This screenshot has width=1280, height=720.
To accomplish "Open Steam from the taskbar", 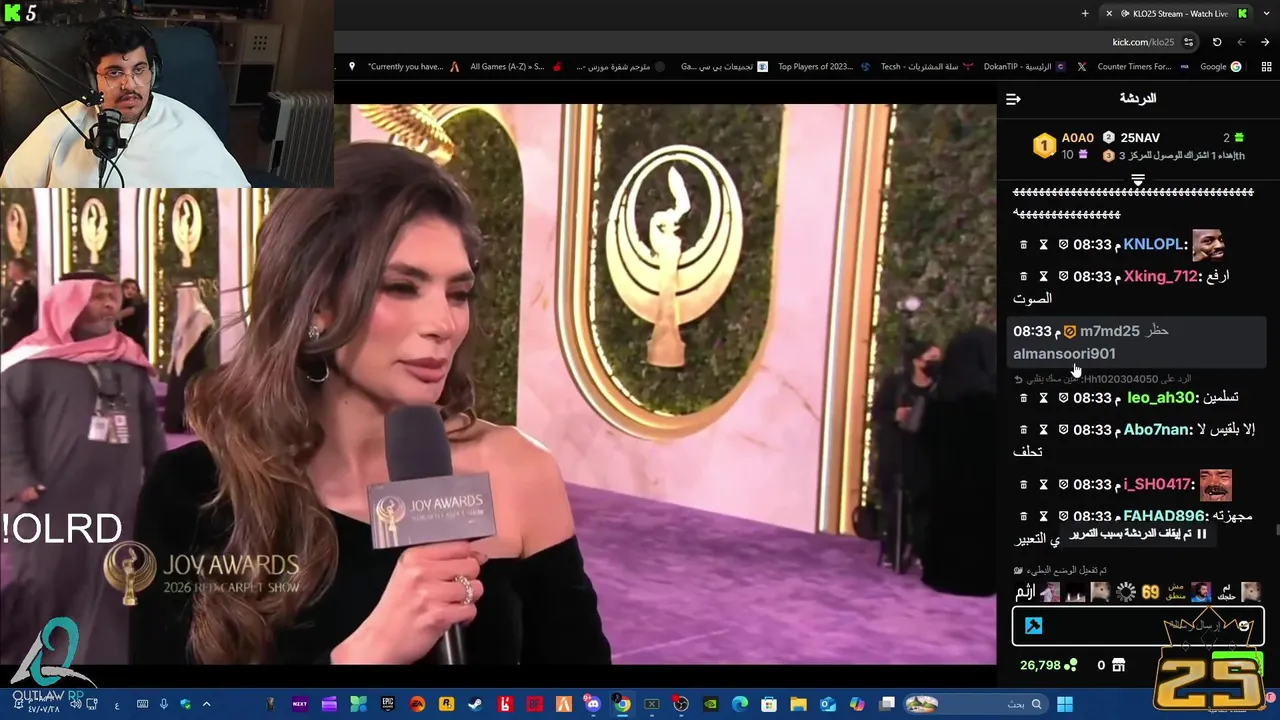I will [x=475, y=704].
